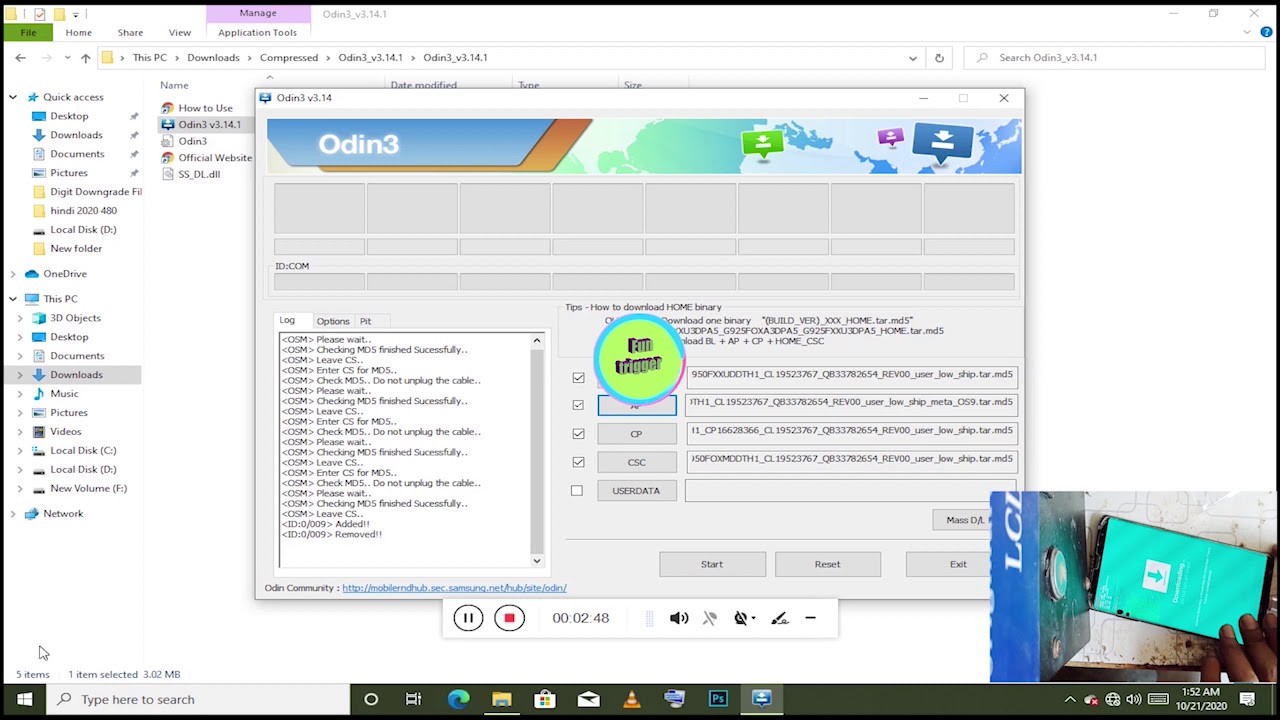This screenshot has height=720, width=1280.
Task: Uncheck the BL file checkbox
Action: click(x=578, y=377)
